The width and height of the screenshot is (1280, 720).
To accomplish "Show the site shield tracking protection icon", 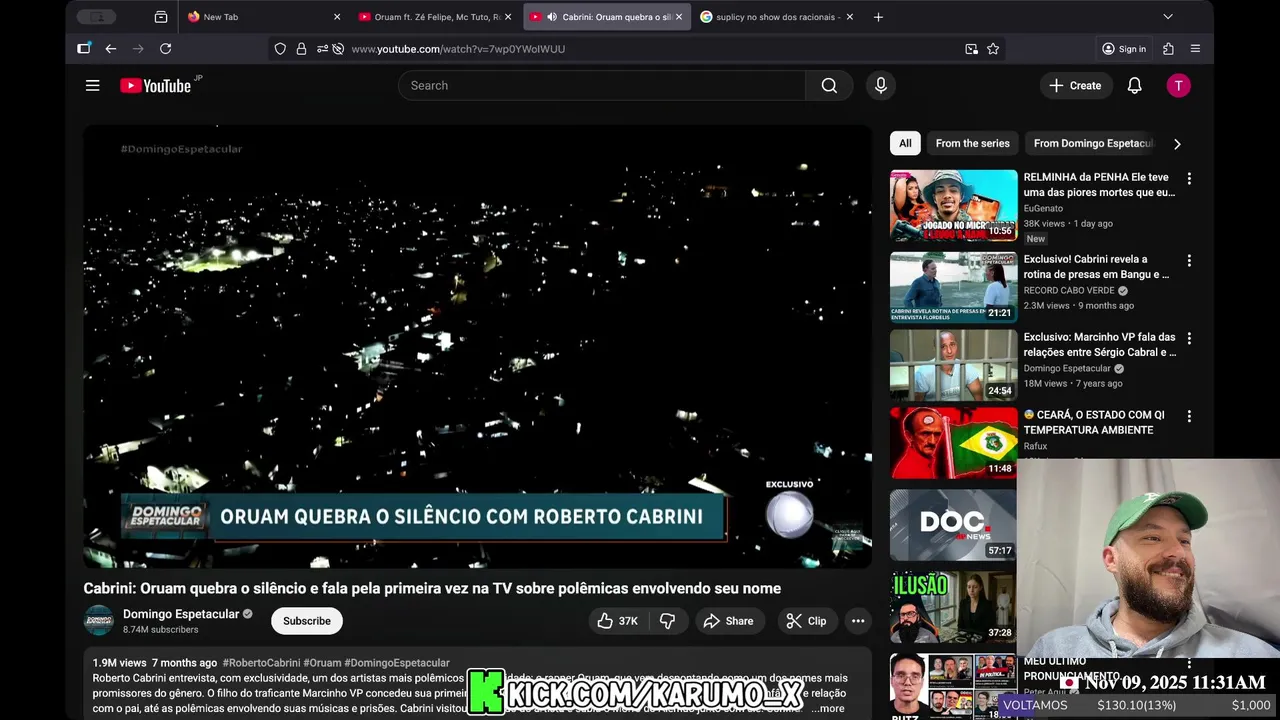I will tap(280, 49).
